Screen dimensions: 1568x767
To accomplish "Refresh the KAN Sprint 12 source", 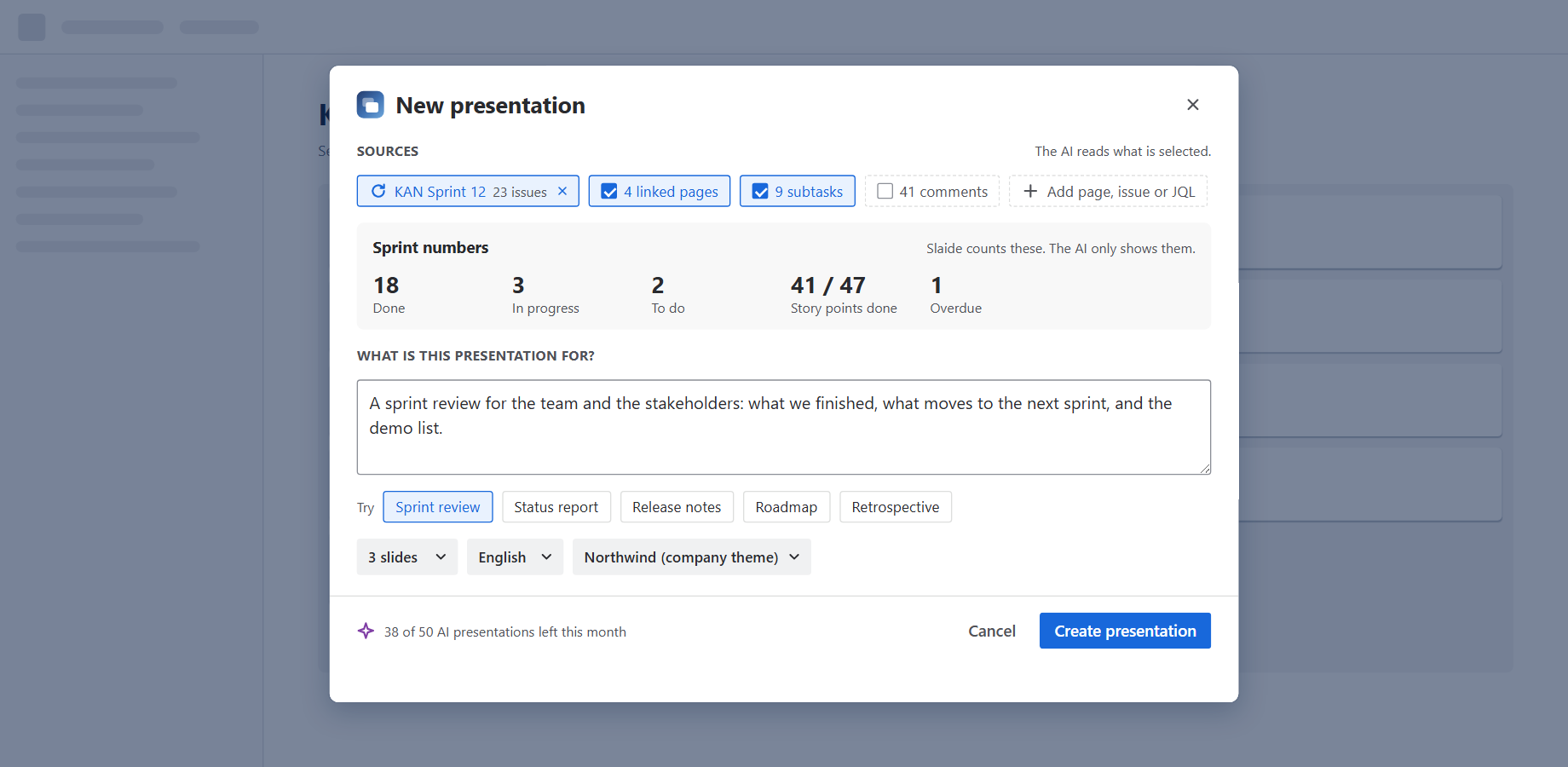I will coord(378,191).
